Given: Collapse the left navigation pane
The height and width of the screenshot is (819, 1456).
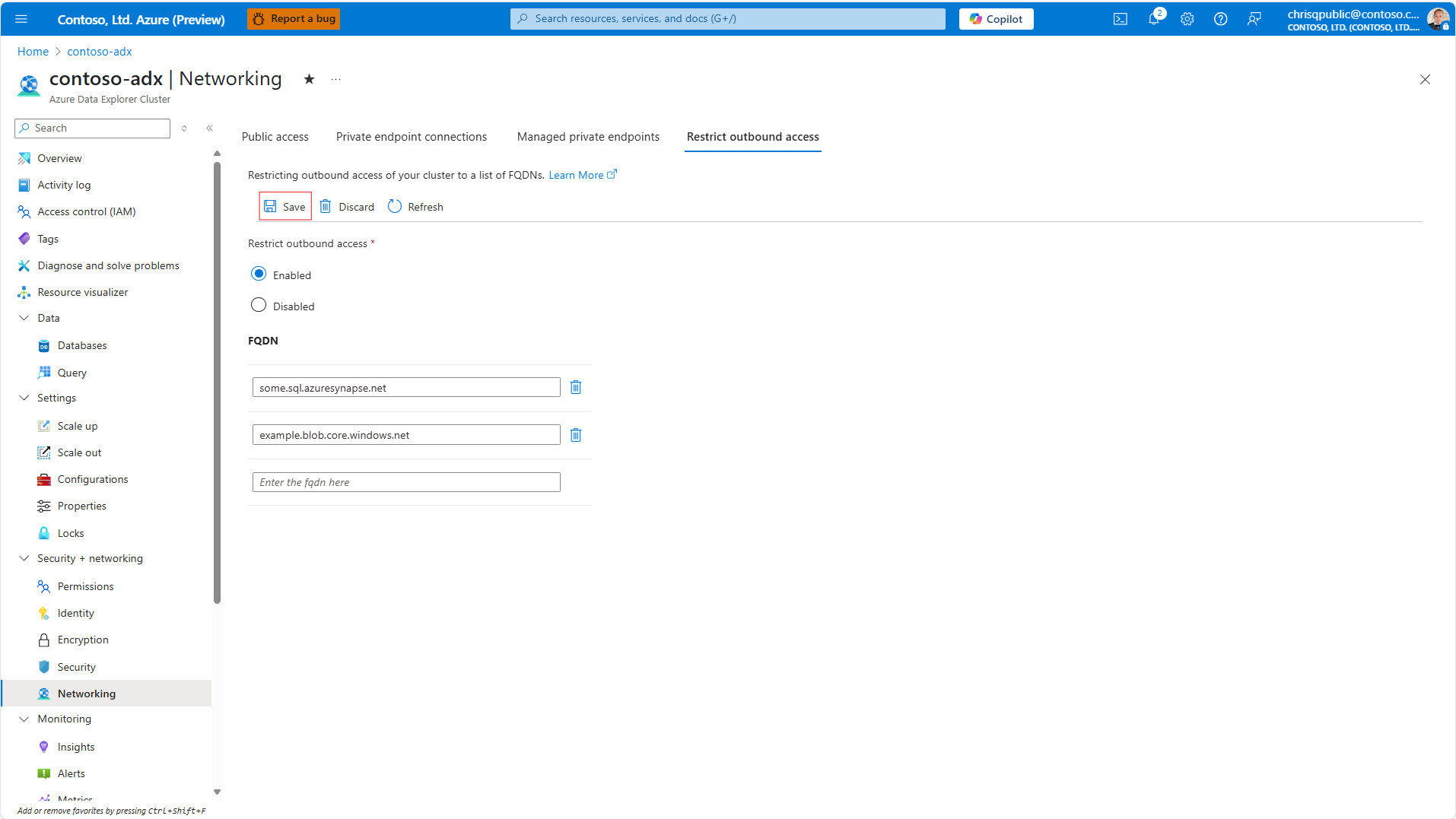Looking at the screenshot, I should point(210,128).
